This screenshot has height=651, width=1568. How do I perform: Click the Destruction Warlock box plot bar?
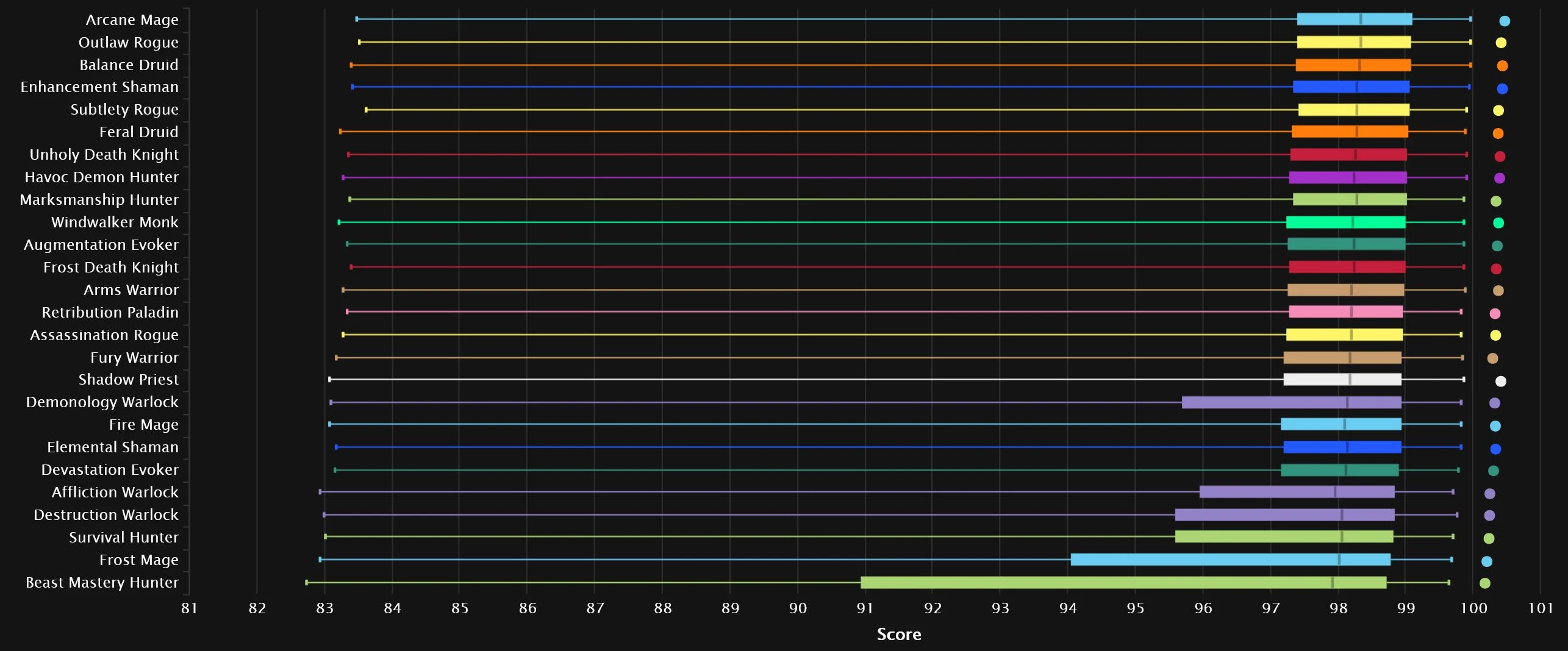(1285, 515)
